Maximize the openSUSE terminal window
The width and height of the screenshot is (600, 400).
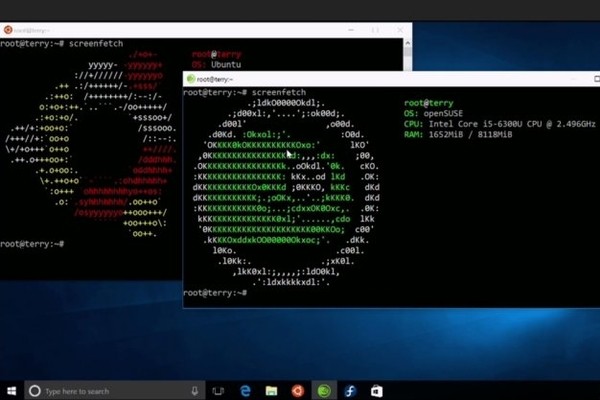(x=597, y=78)
